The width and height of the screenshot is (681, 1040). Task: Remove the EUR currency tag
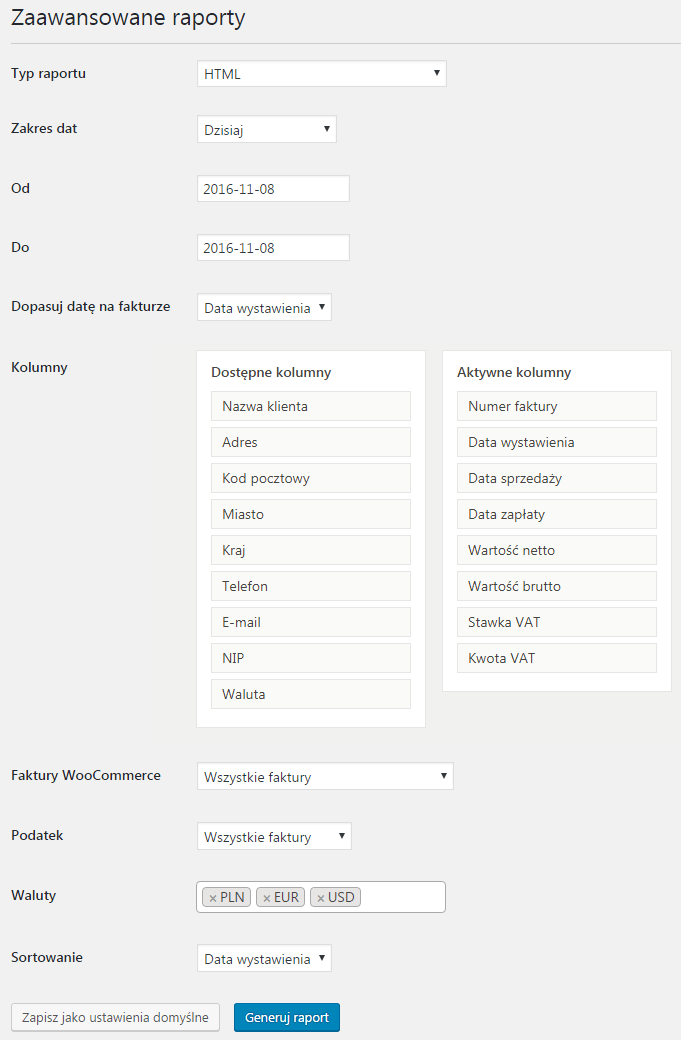point(267,898)
